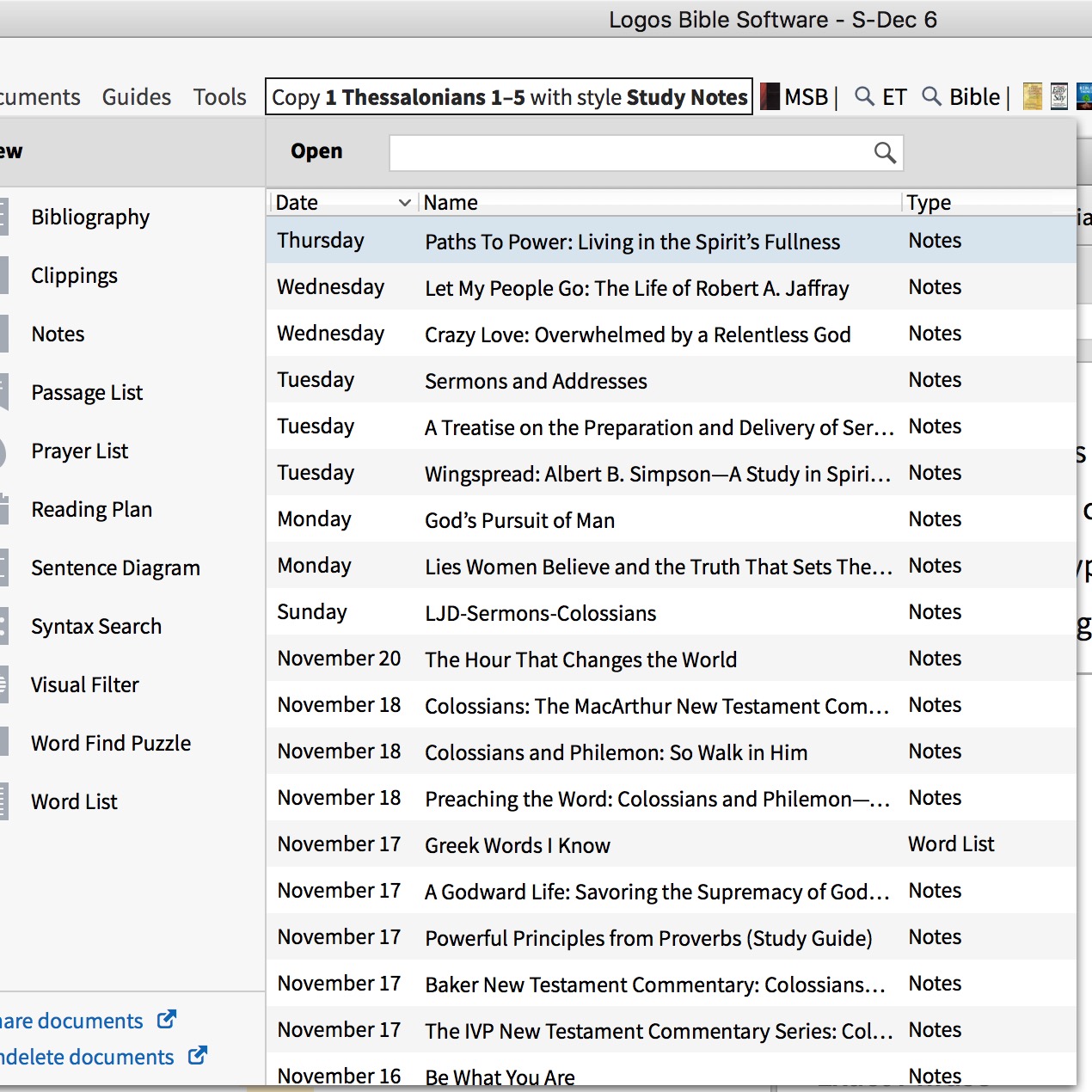Click the Word Find Puzzle icon

pyautogui.click(x=3, y=743)
